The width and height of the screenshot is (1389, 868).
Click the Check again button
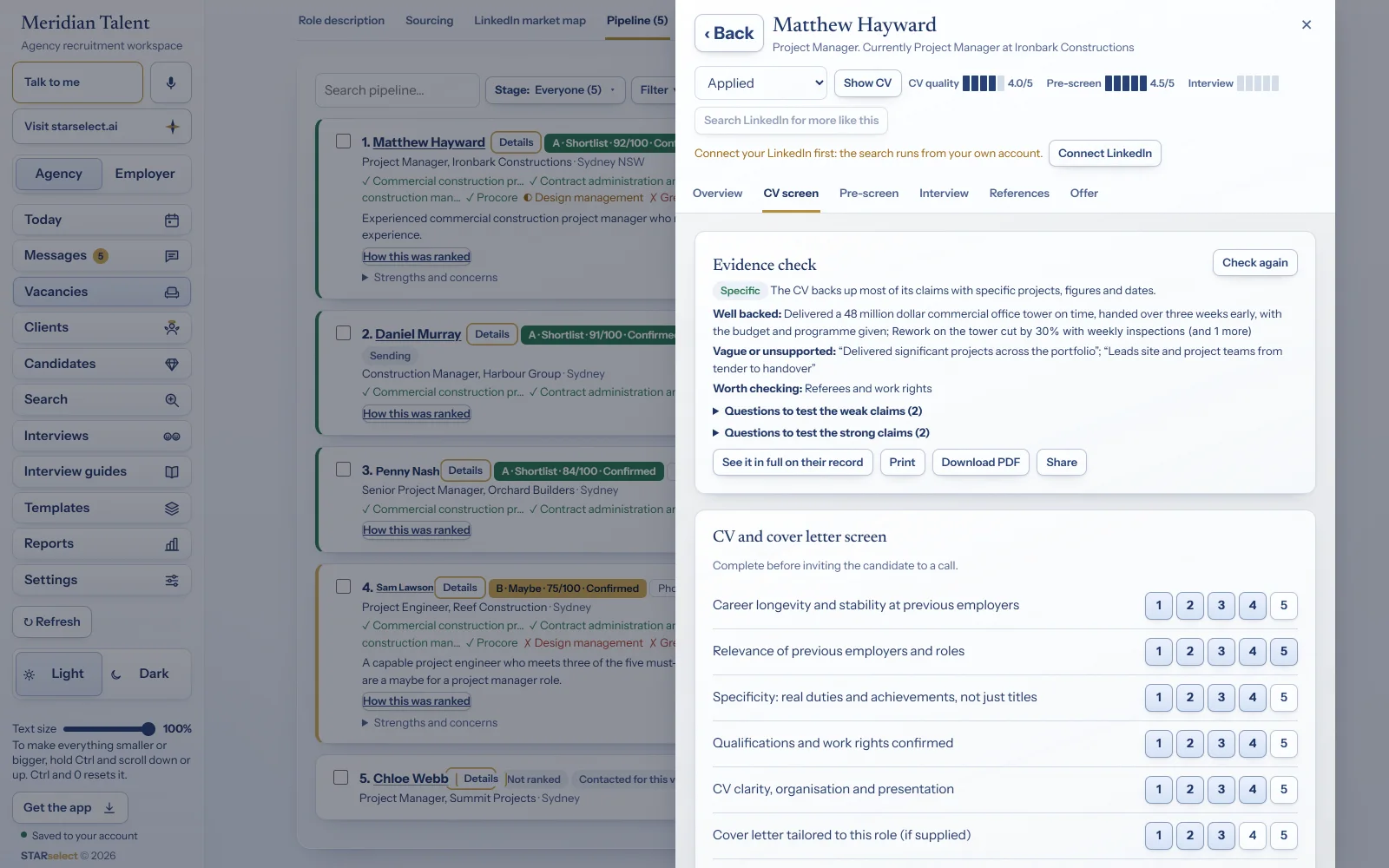[x=1255, y=263]
